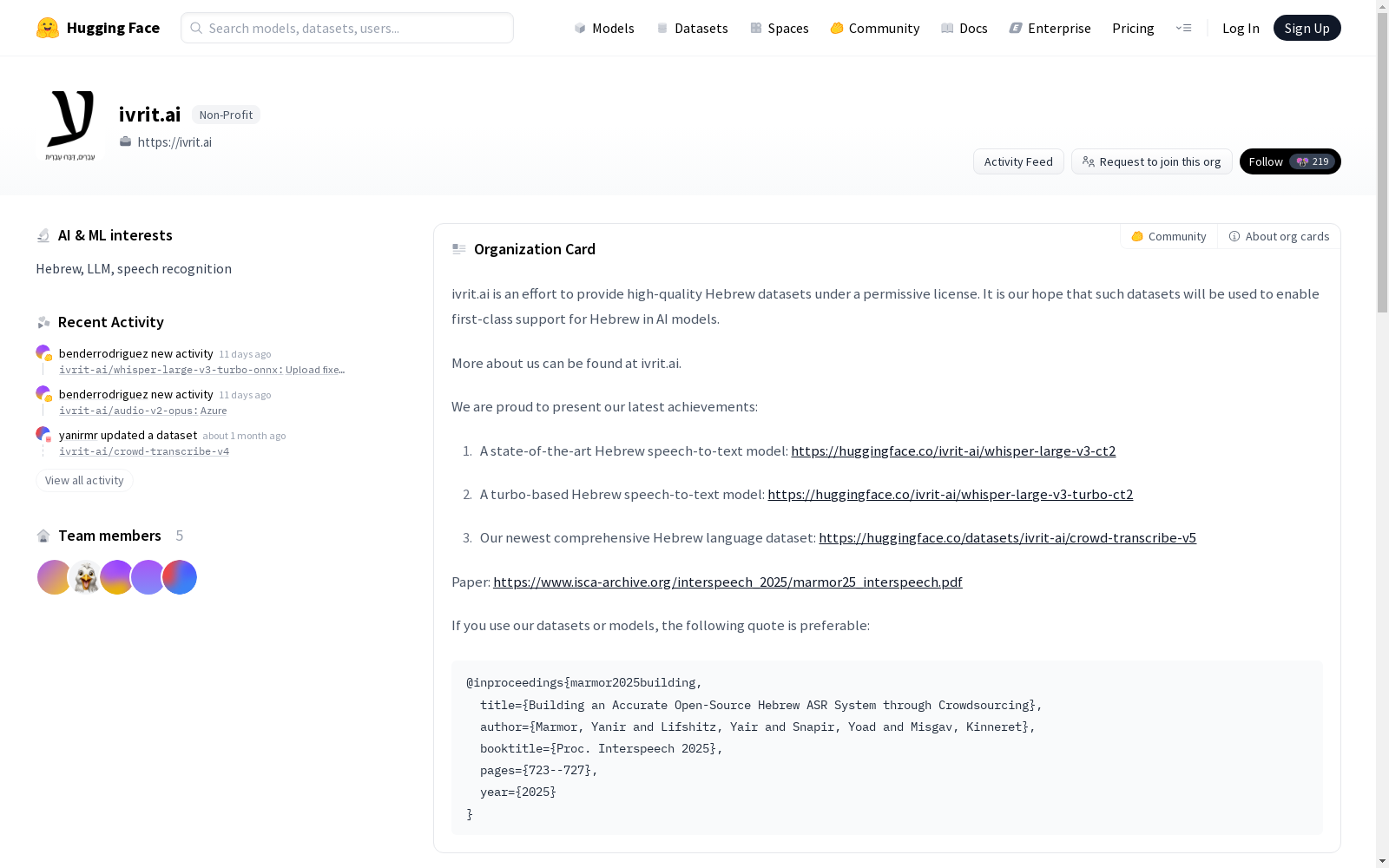Open the purple-yellow gradient team member avatar
The image size is (1389, 868).
pos(116,577)
